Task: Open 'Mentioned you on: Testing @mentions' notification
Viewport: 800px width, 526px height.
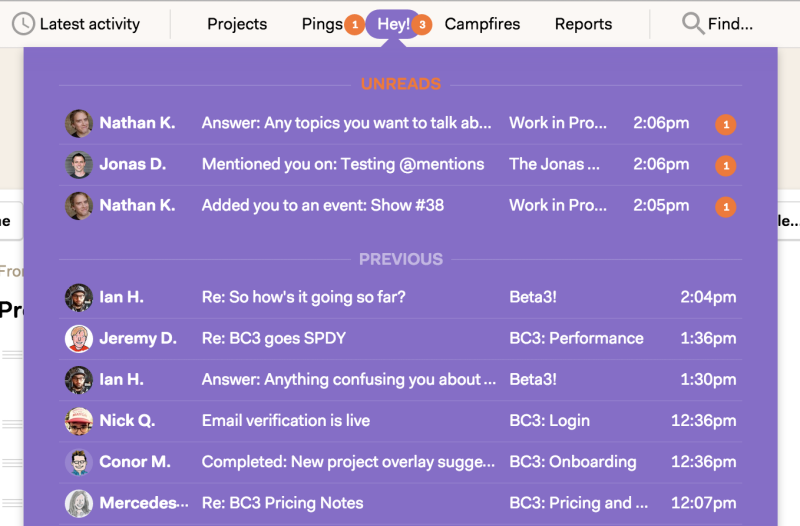Action: coord(342,165)
